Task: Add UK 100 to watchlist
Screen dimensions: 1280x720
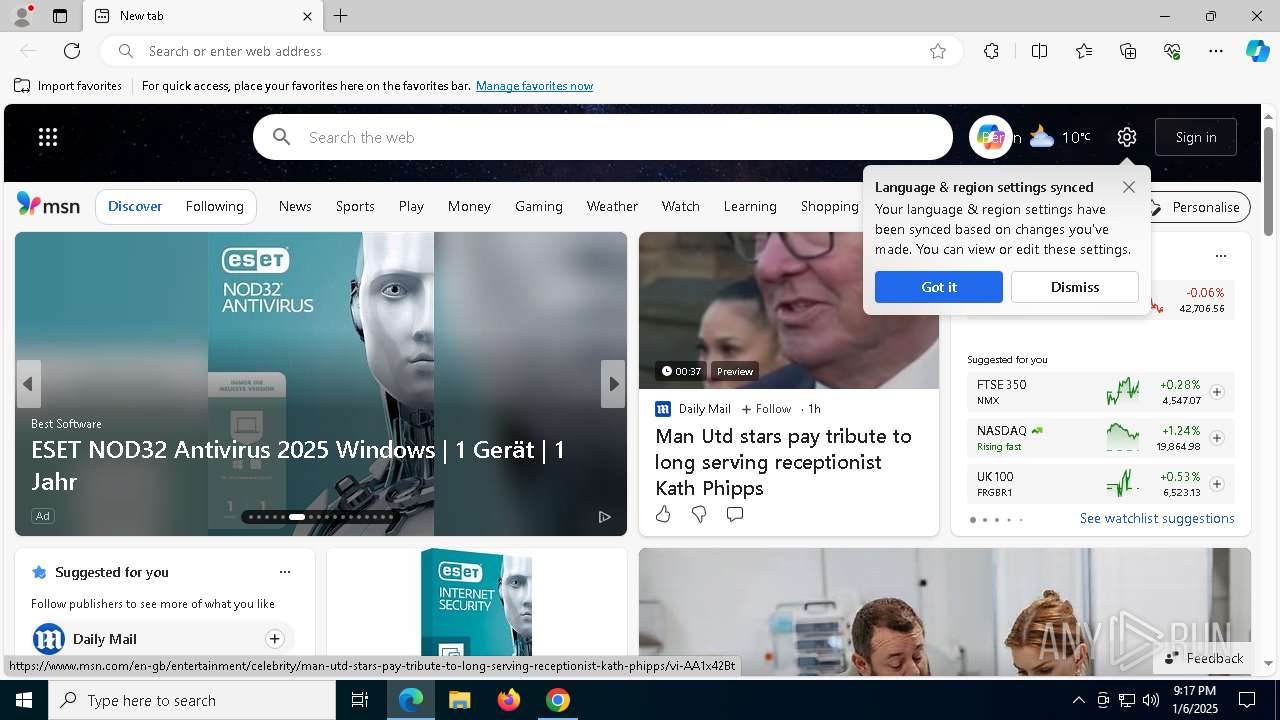Action: coord(1217,484)
